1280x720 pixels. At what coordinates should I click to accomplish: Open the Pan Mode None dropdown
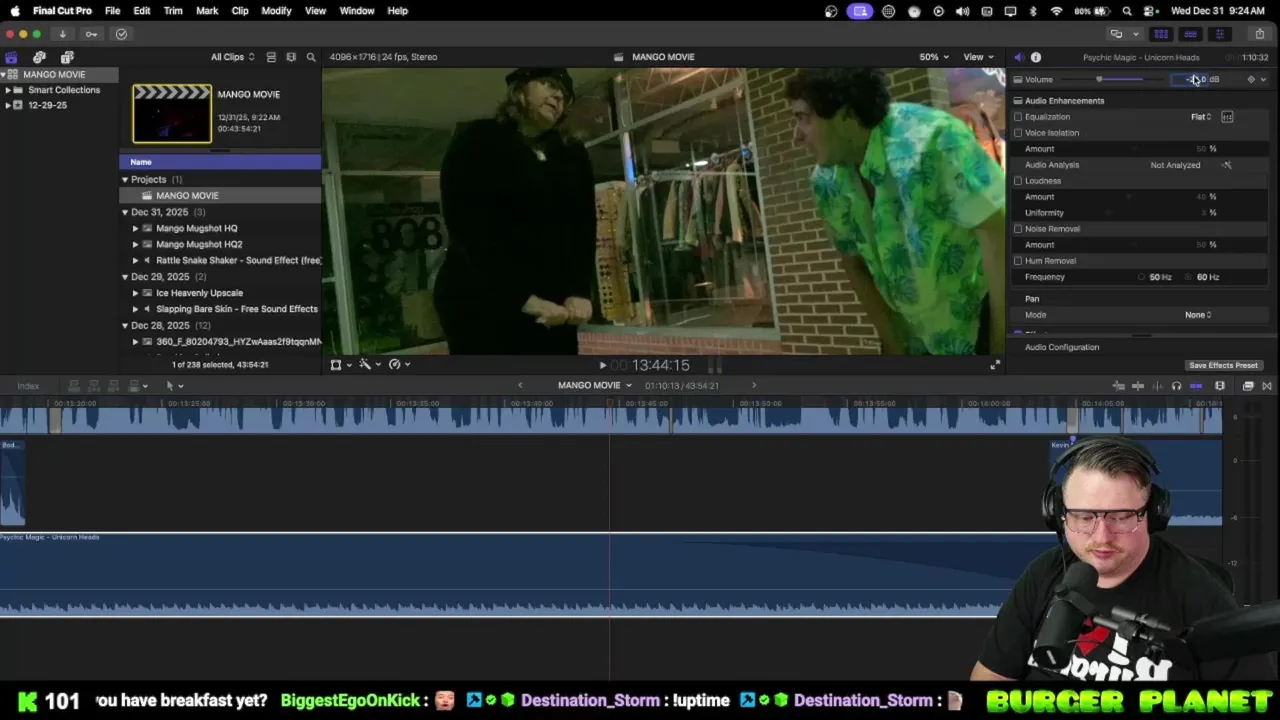1198,315
